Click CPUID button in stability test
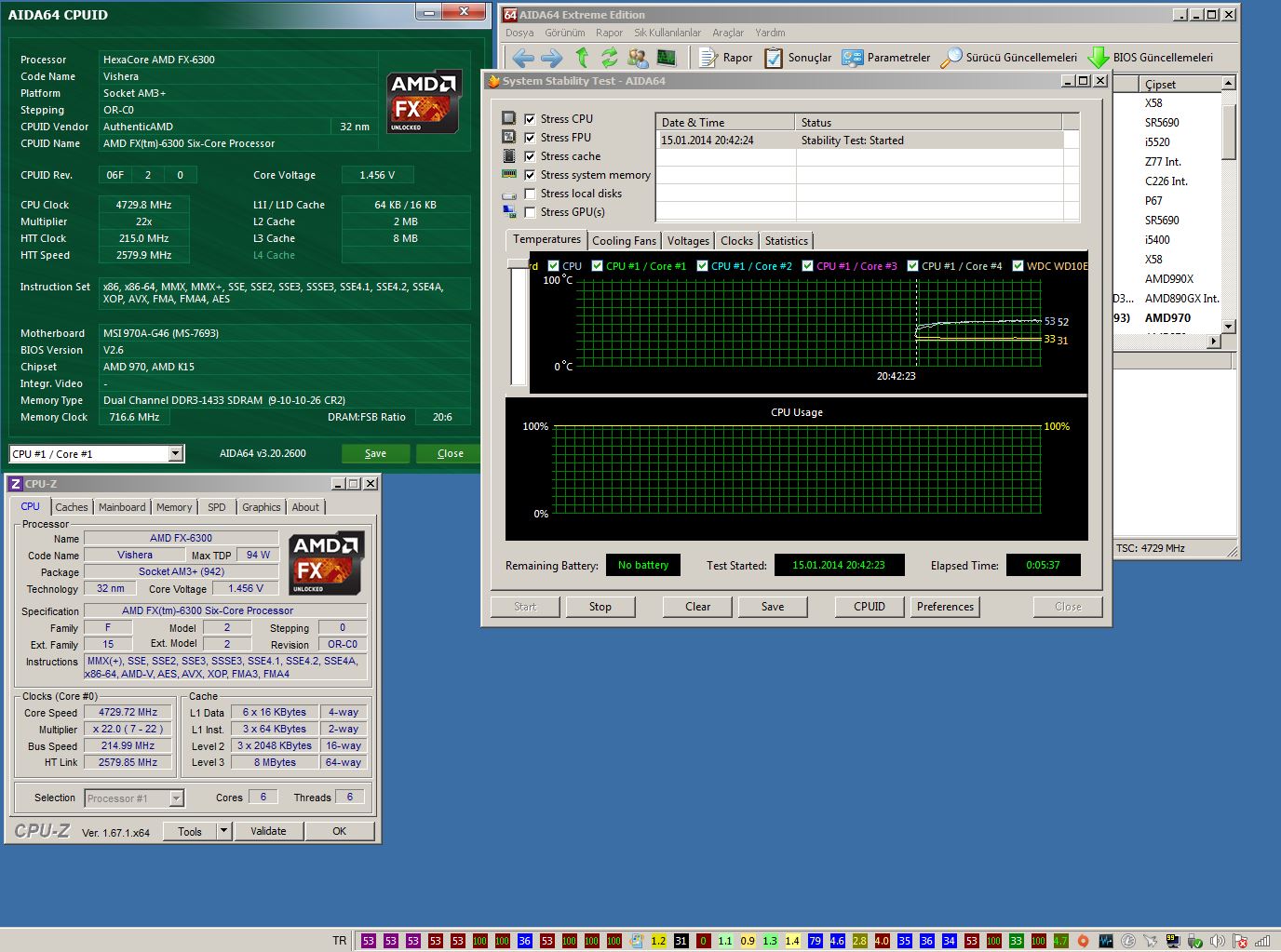The height and width of the screenshot is (952, 1281). click(x=870, y=607)
